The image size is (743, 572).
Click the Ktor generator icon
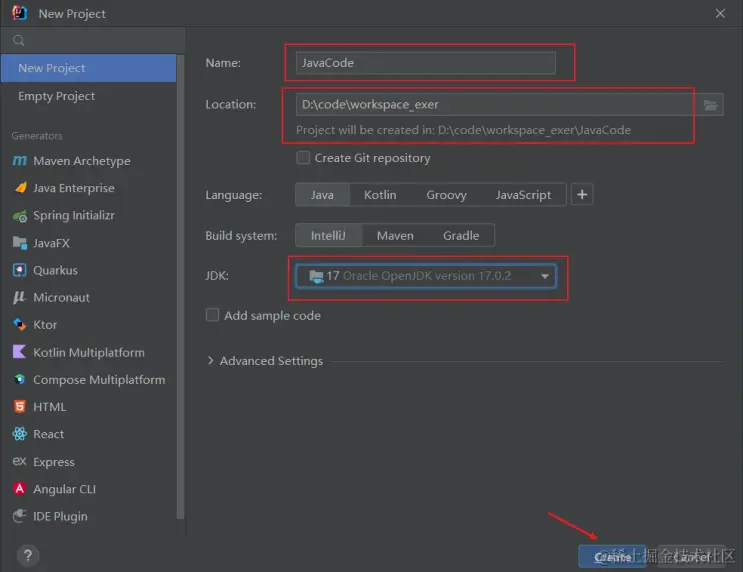[19, 325]
